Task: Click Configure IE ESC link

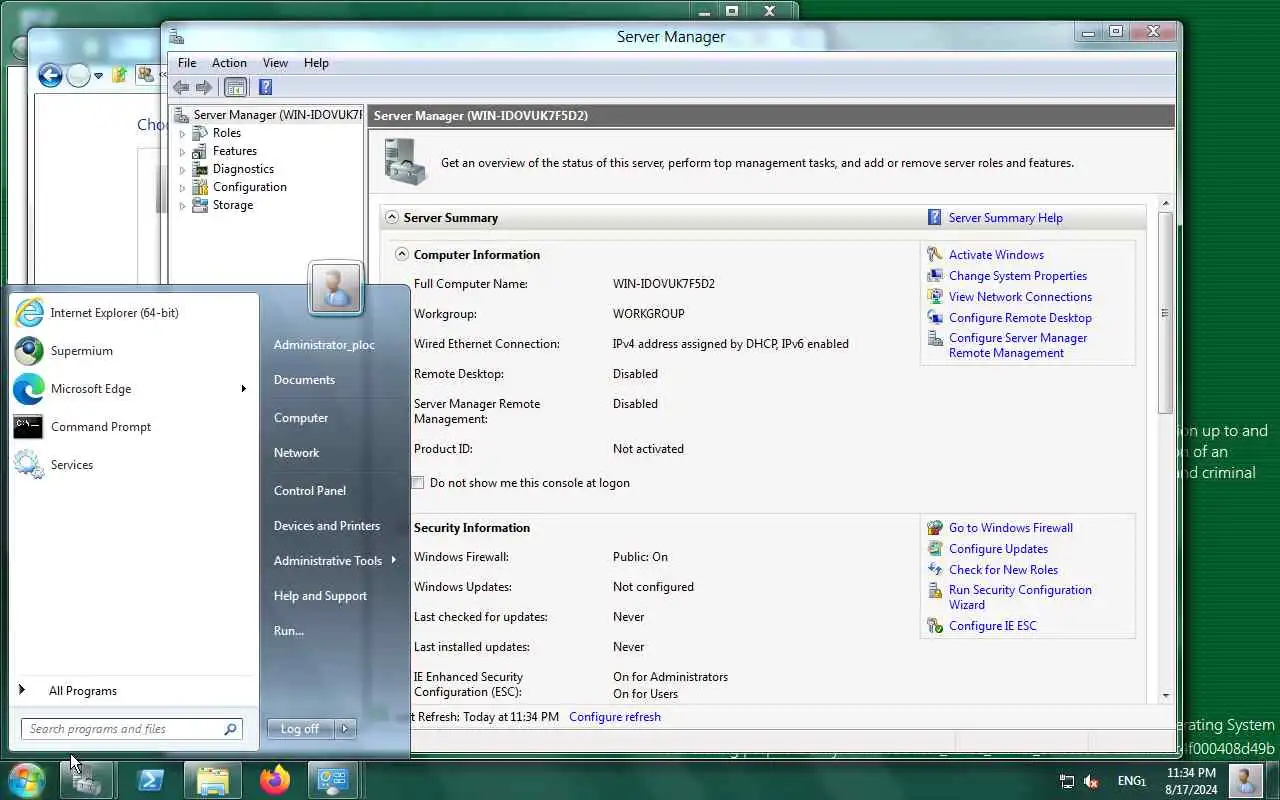Action: [993, 626]
